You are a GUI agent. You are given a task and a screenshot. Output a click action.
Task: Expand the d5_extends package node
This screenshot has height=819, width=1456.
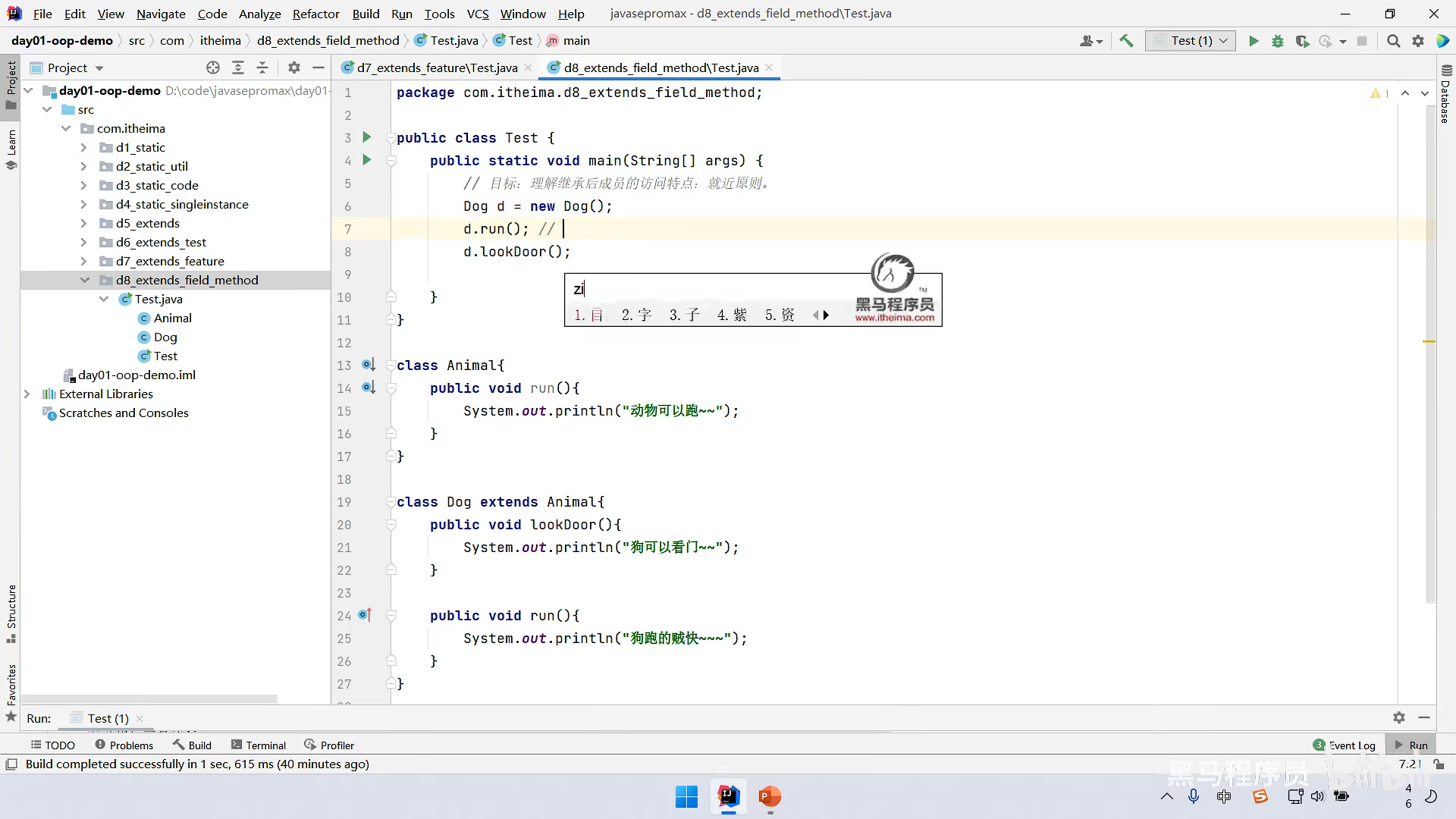(x=84, y=223)
